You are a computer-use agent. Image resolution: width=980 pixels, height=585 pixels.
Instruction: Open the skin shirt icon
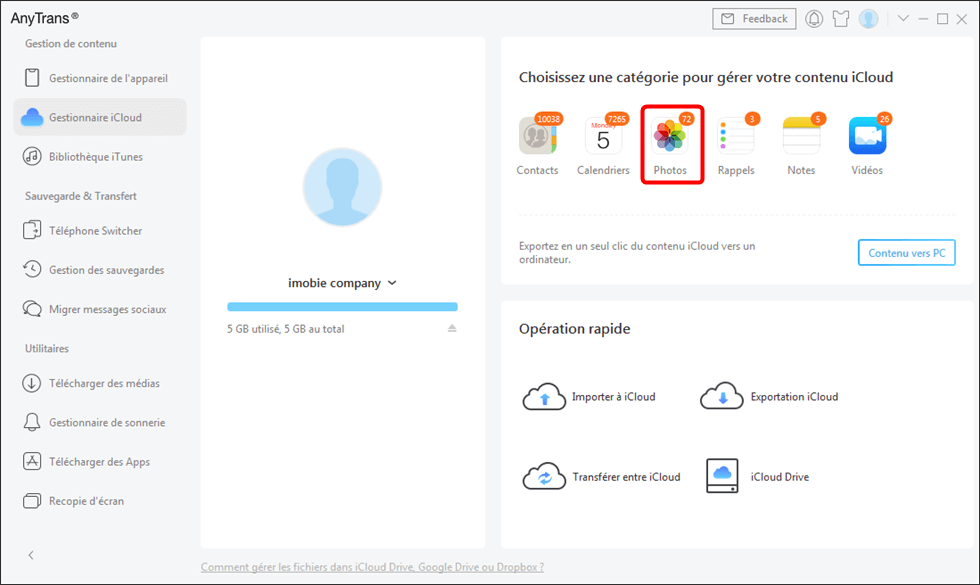click(x=841, y=19)
